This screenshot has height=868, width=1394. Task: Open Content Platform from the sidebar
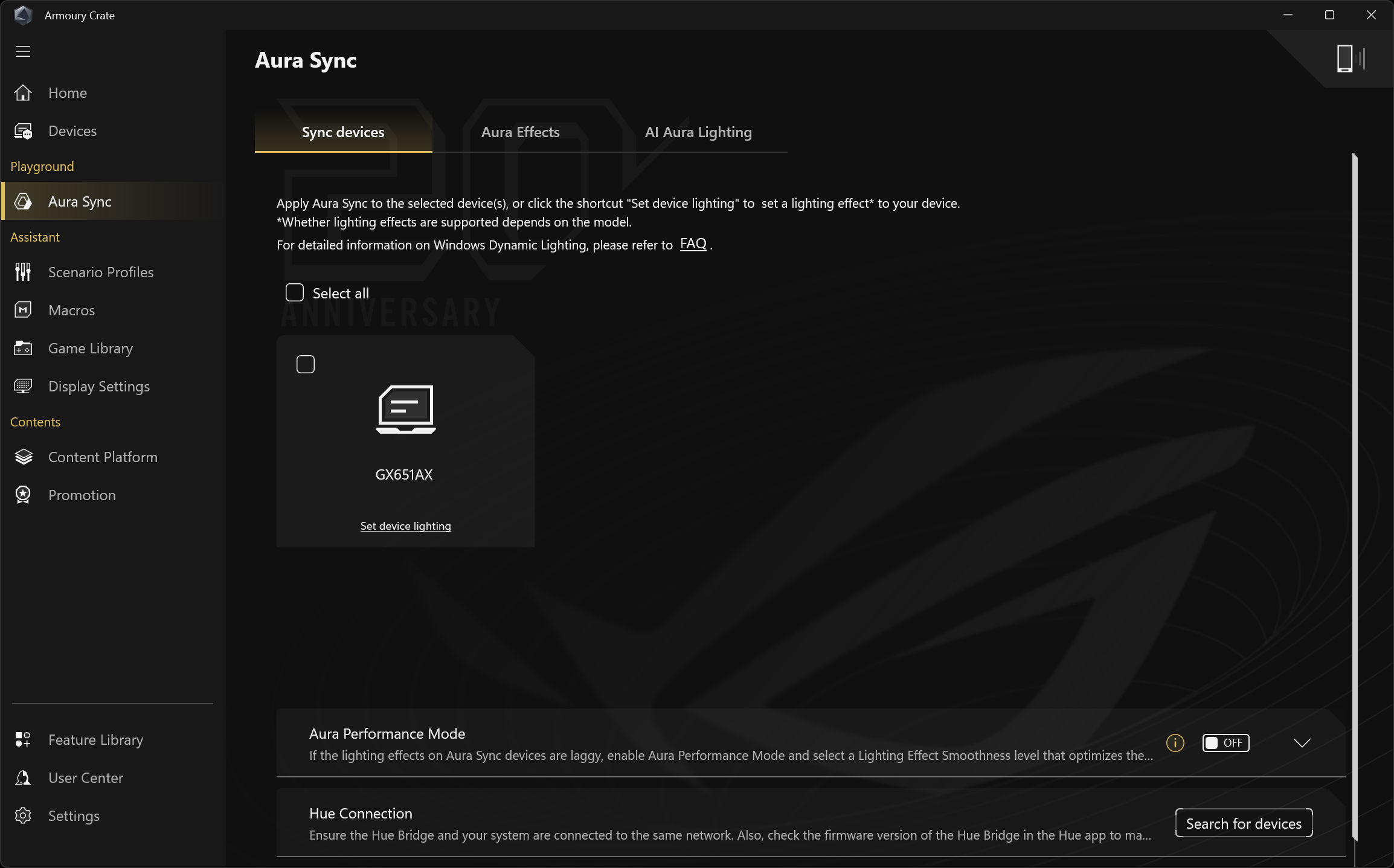click(x=112, y=457)
